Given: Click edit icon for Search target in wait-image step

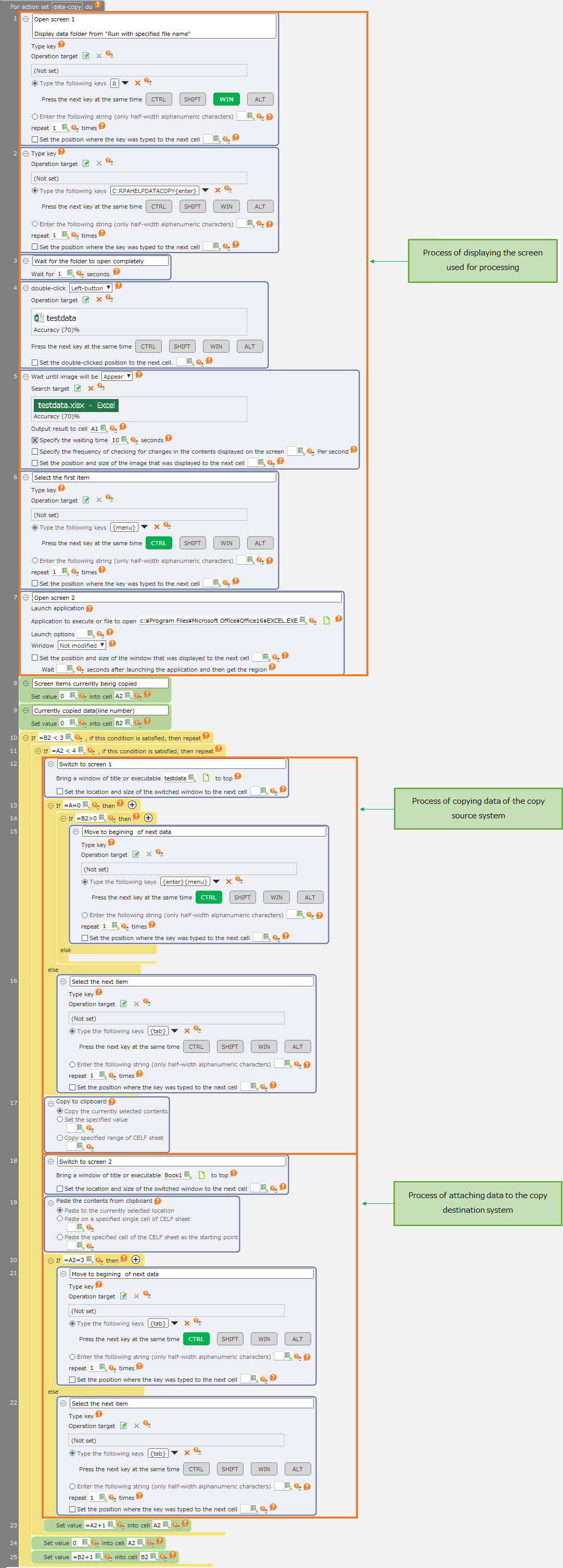Looking at the screenshot, I should click(x=78, y=388).
